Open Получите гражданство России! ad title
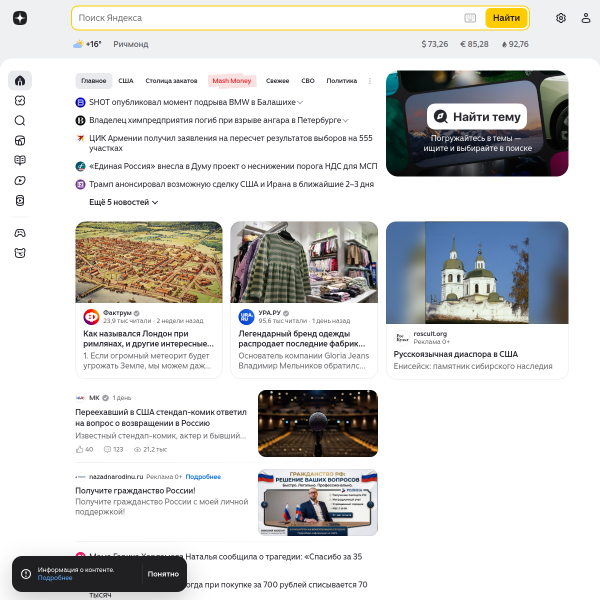Screen dimensions: 600x600 [x=135, y=491]
